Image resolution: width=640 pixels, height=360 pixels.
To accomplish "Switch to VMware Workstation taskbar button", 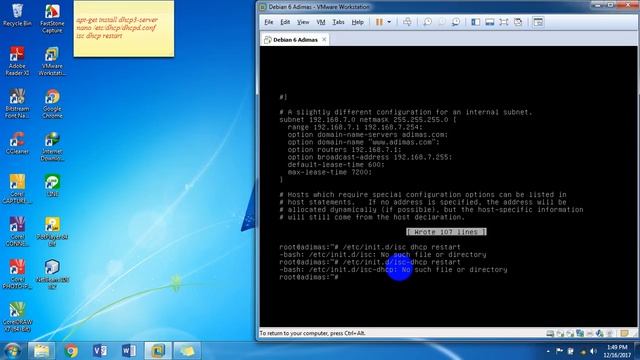I will click(x=158, y=351).
